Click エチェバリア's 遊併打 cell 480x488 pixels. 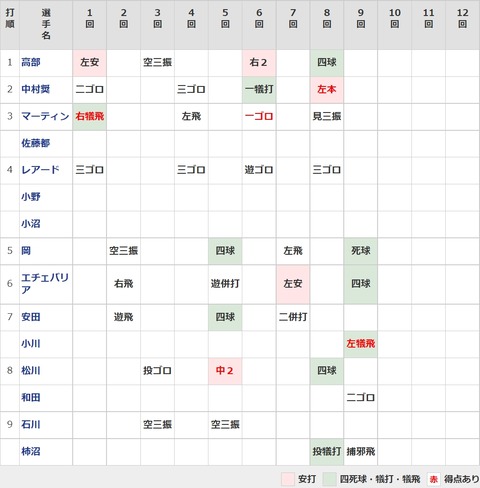pos(225,284)
